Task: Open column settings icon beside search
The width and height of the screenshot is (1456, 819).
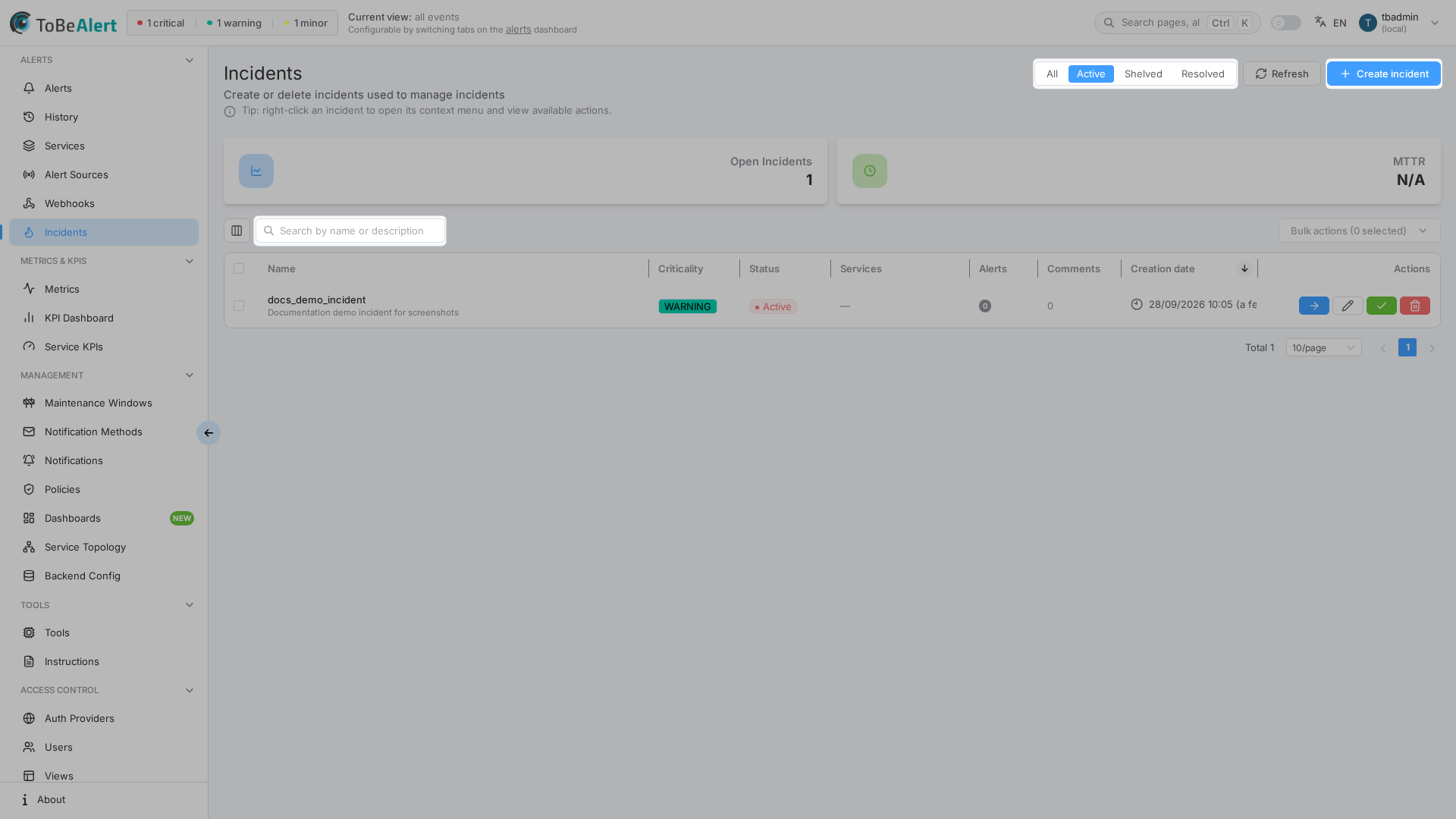Action: (237, 231)
